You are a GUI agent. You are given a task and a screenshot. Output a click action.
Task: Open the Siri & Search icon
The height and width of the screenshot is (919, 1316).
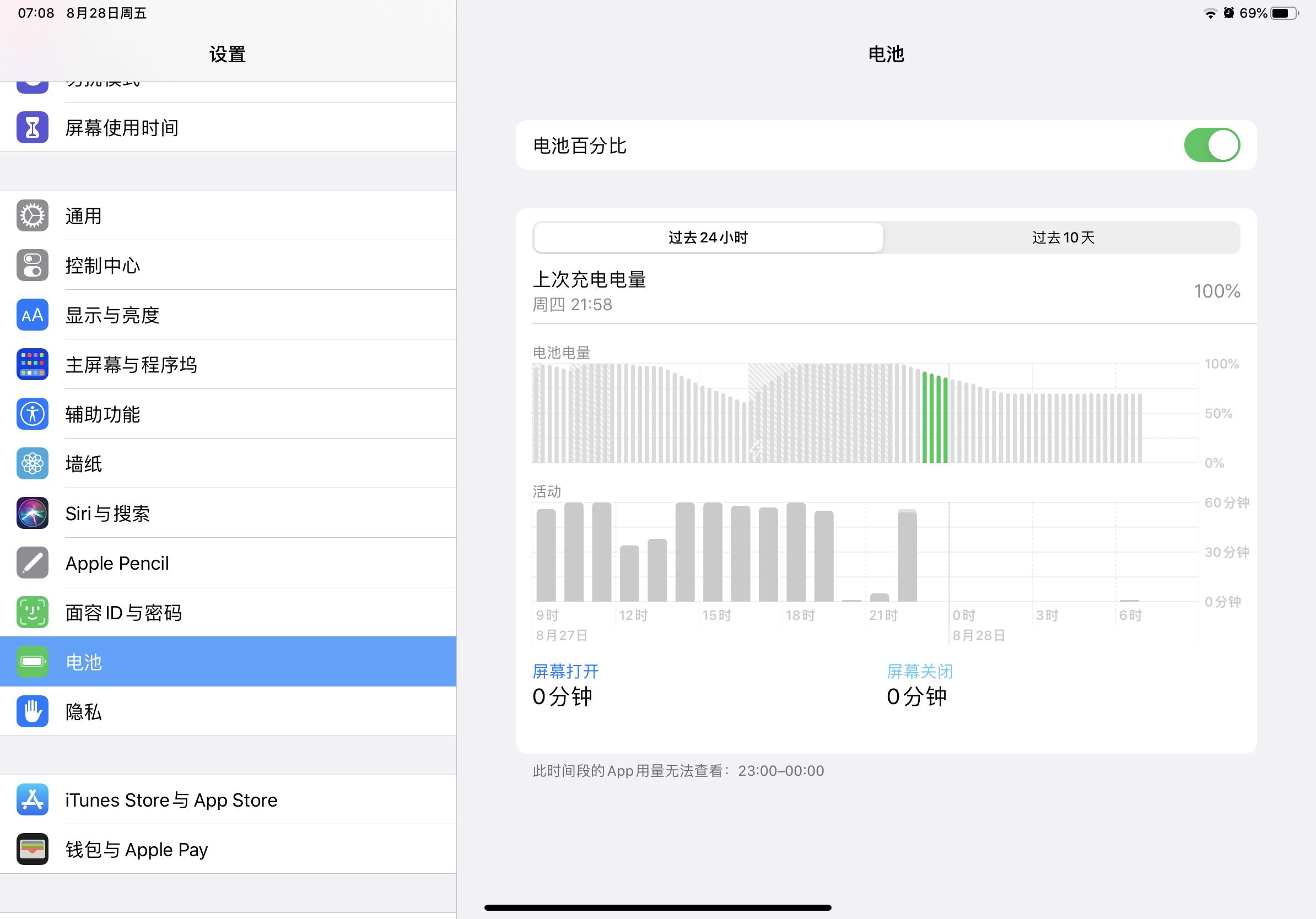click(32, 513)
